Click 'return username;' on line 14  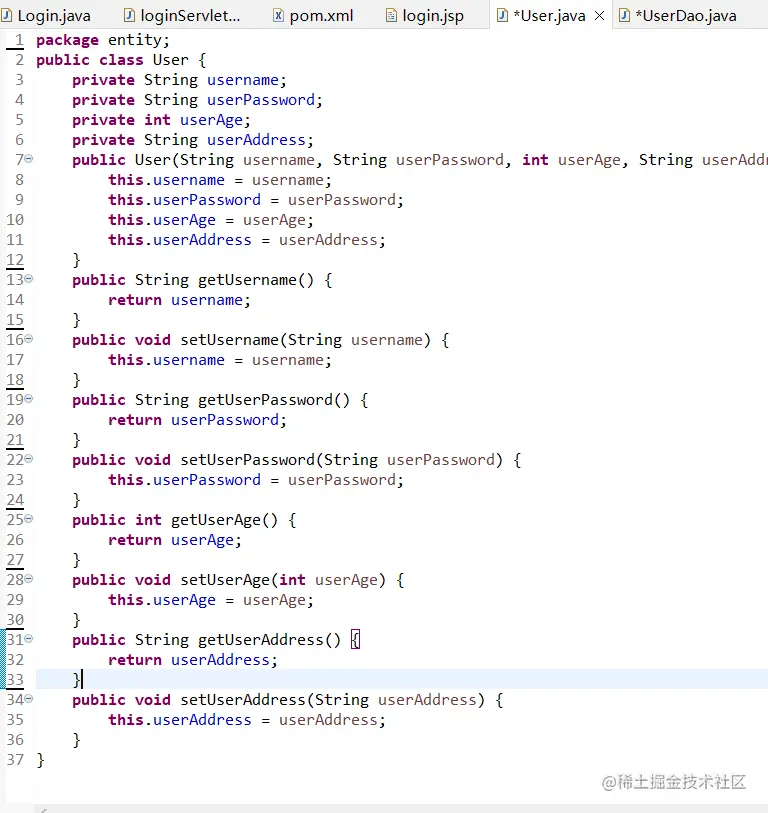click(x=179, y=300)
